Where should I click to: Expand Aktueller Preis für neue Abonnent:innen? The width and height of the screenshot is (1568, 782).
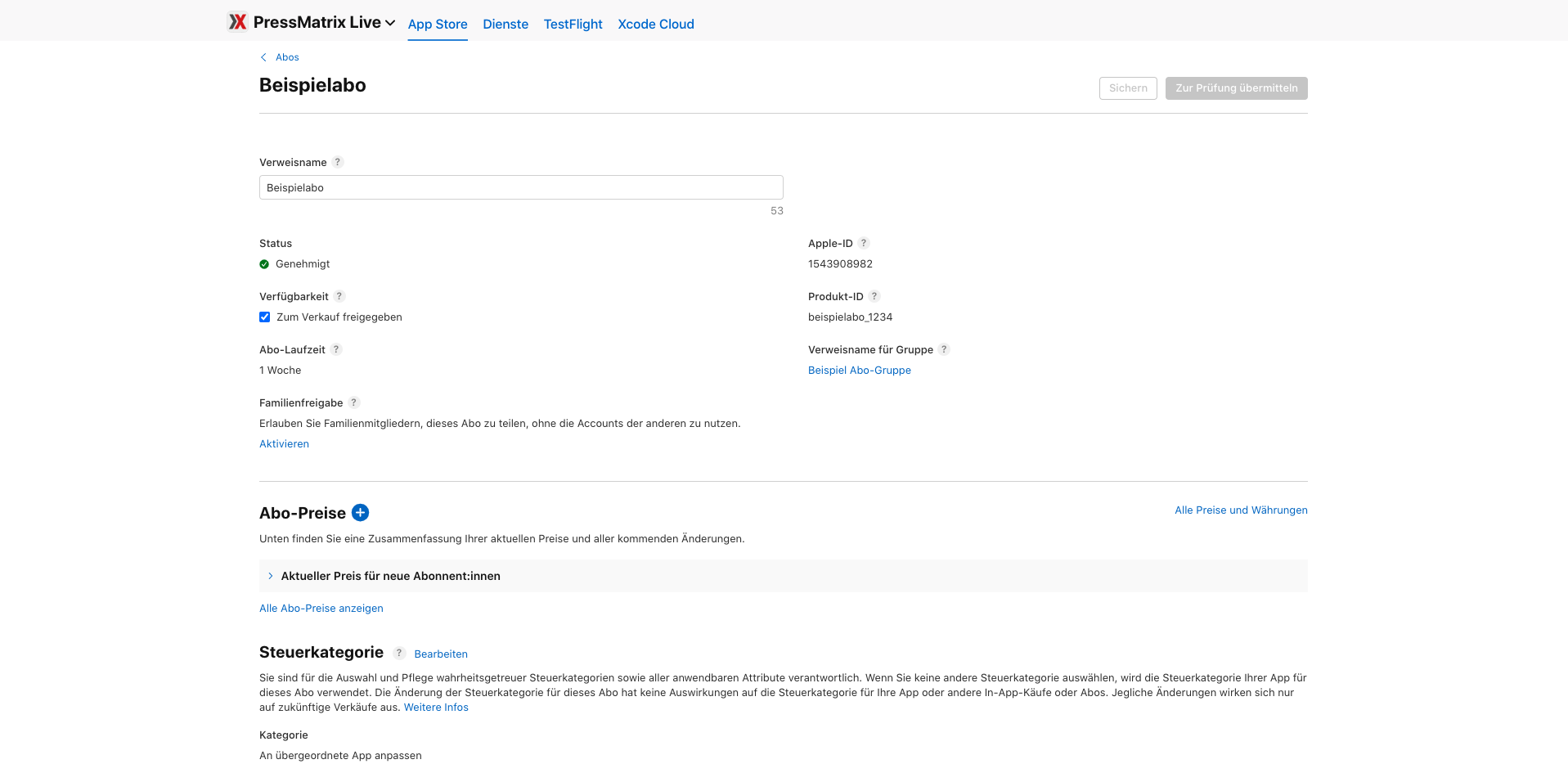coord(783,576)
